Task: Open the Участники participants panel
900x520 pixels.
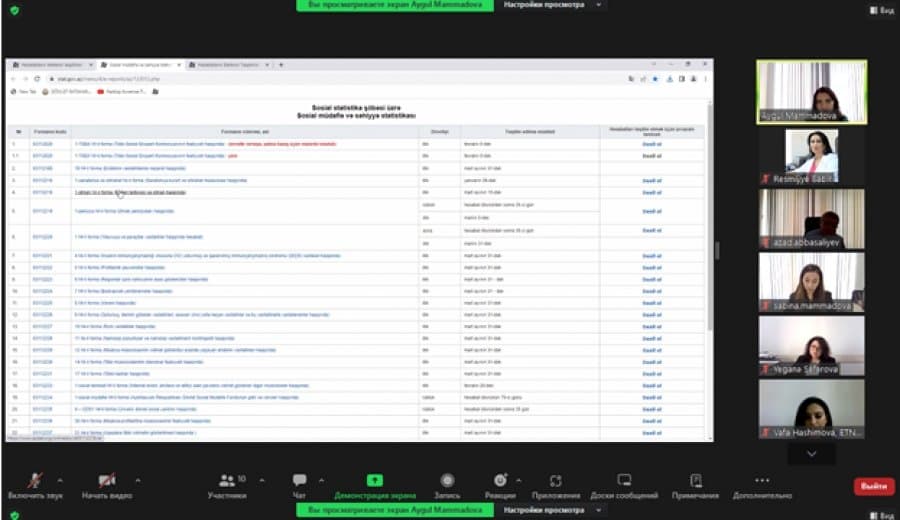Action: click(x=227, y=485)
